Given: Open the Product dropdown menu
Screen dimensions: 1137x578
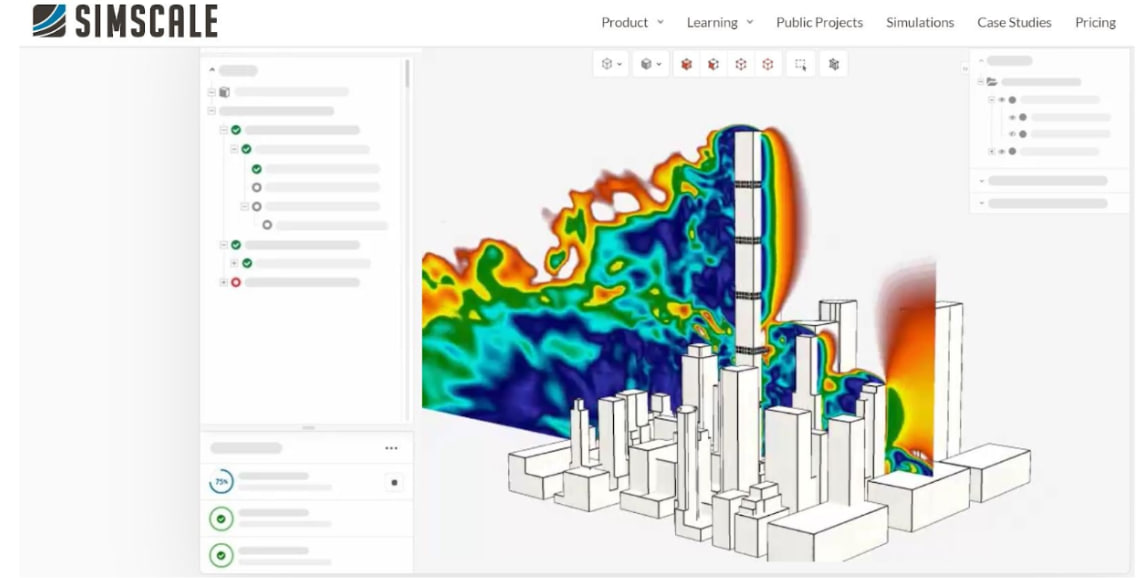Looking at the screenshot, I should pos(631,22).
